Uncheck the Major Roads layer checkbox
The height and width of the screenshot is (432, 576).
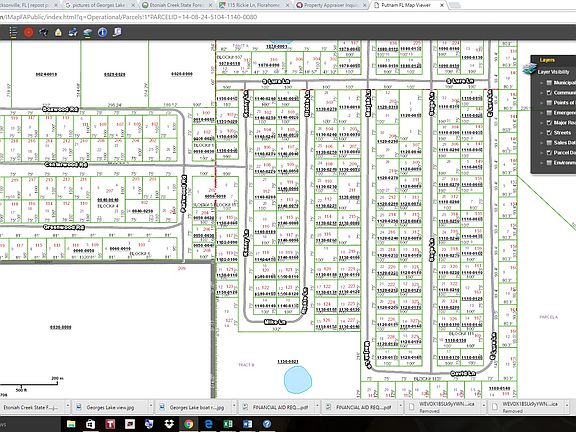pos(550,122)
